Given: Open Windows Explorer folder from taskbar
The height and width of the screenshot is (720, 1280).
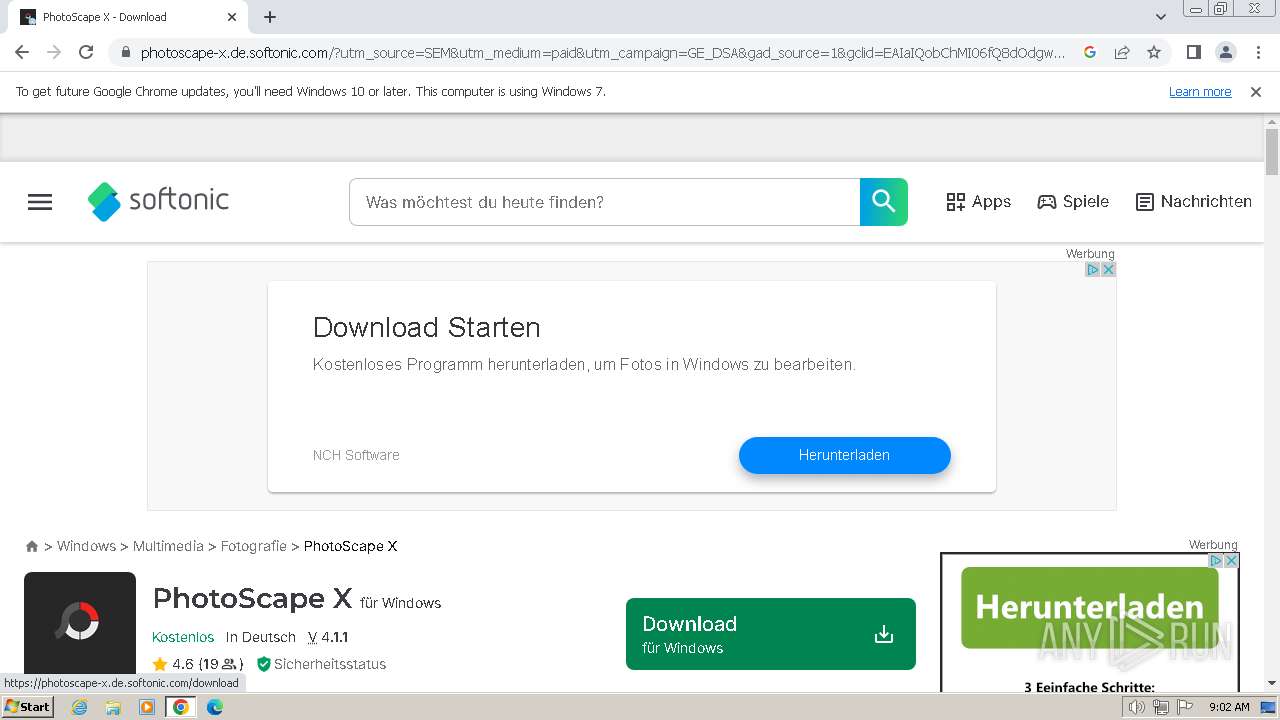Looking at the screenshot, I should [x=113, y=707].
